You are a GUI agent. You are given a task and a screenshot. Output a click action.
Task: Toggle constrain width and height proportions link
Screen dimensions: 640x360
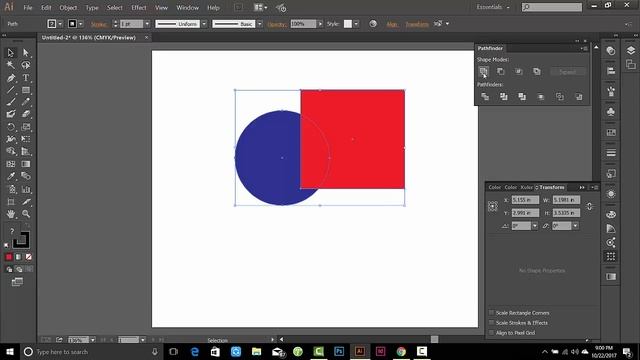click(589, 207)
